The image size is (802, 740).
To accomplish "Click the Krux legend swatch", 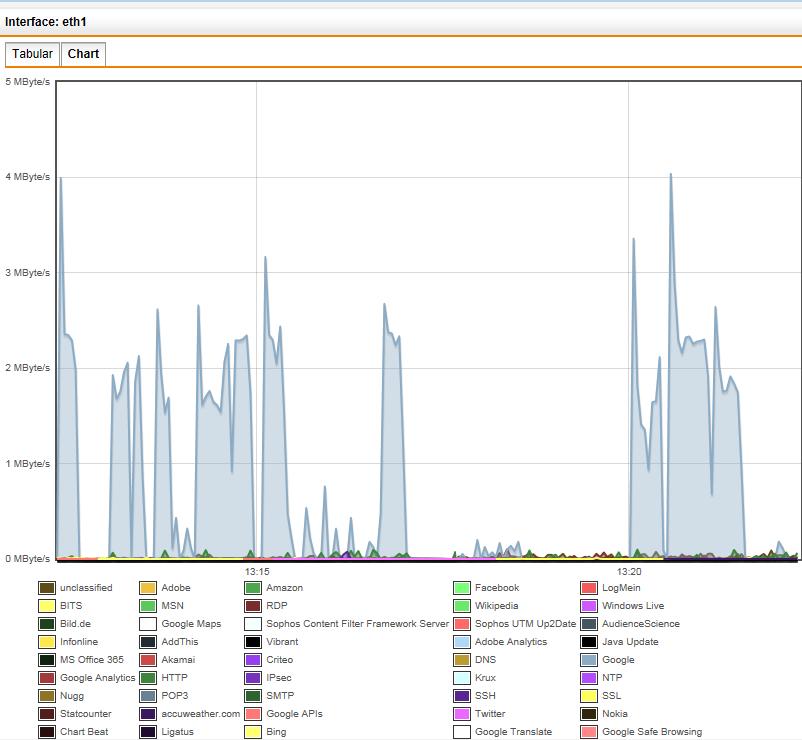I will [x=461, y=678].
